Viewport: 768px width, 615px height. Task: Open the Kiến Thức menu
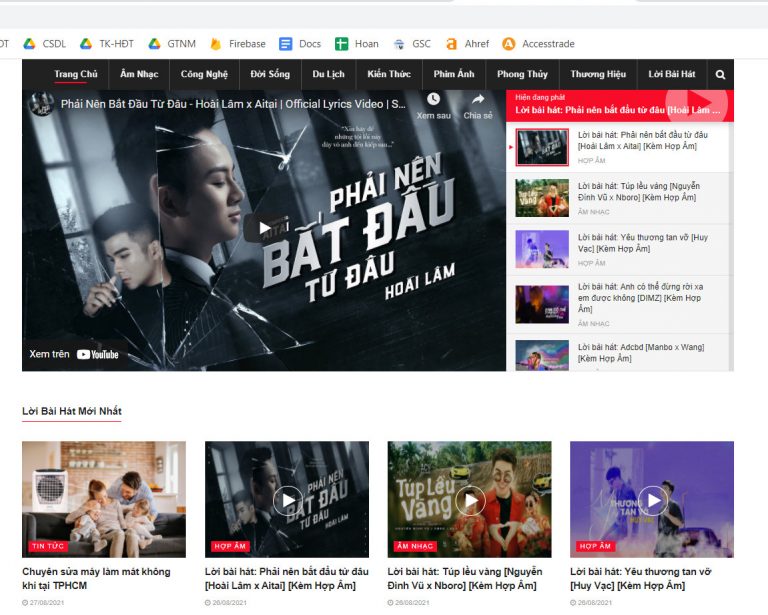point(389,74)
